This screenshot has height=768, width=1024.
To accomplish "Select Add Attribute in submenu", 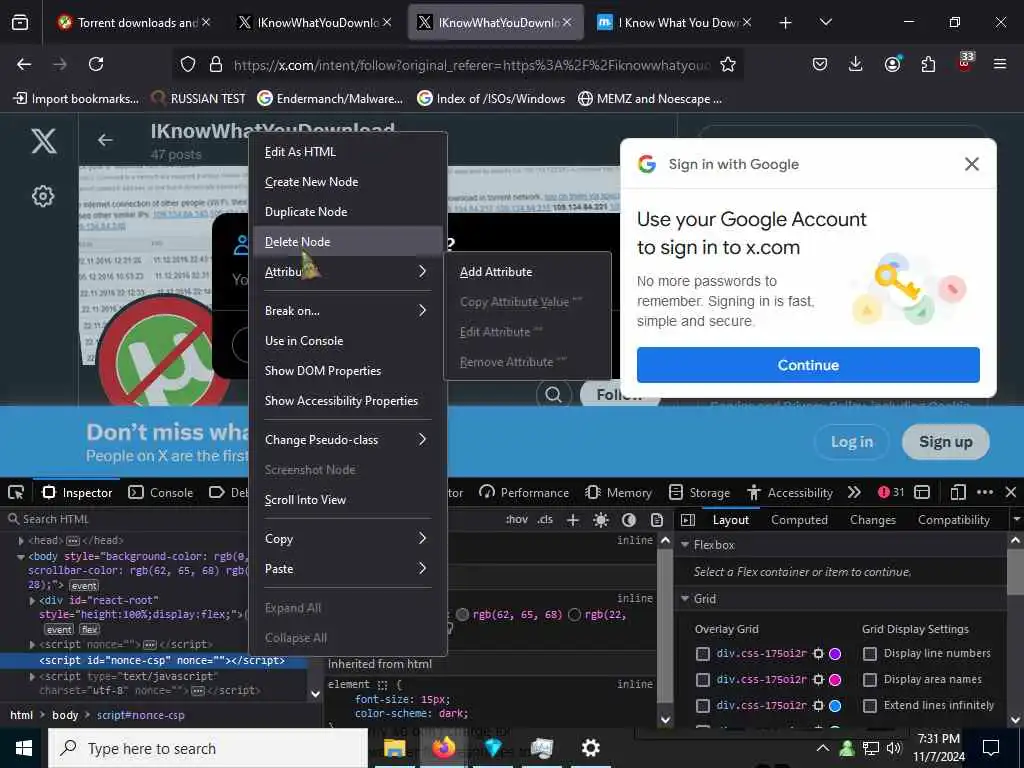I will [528, 272].
